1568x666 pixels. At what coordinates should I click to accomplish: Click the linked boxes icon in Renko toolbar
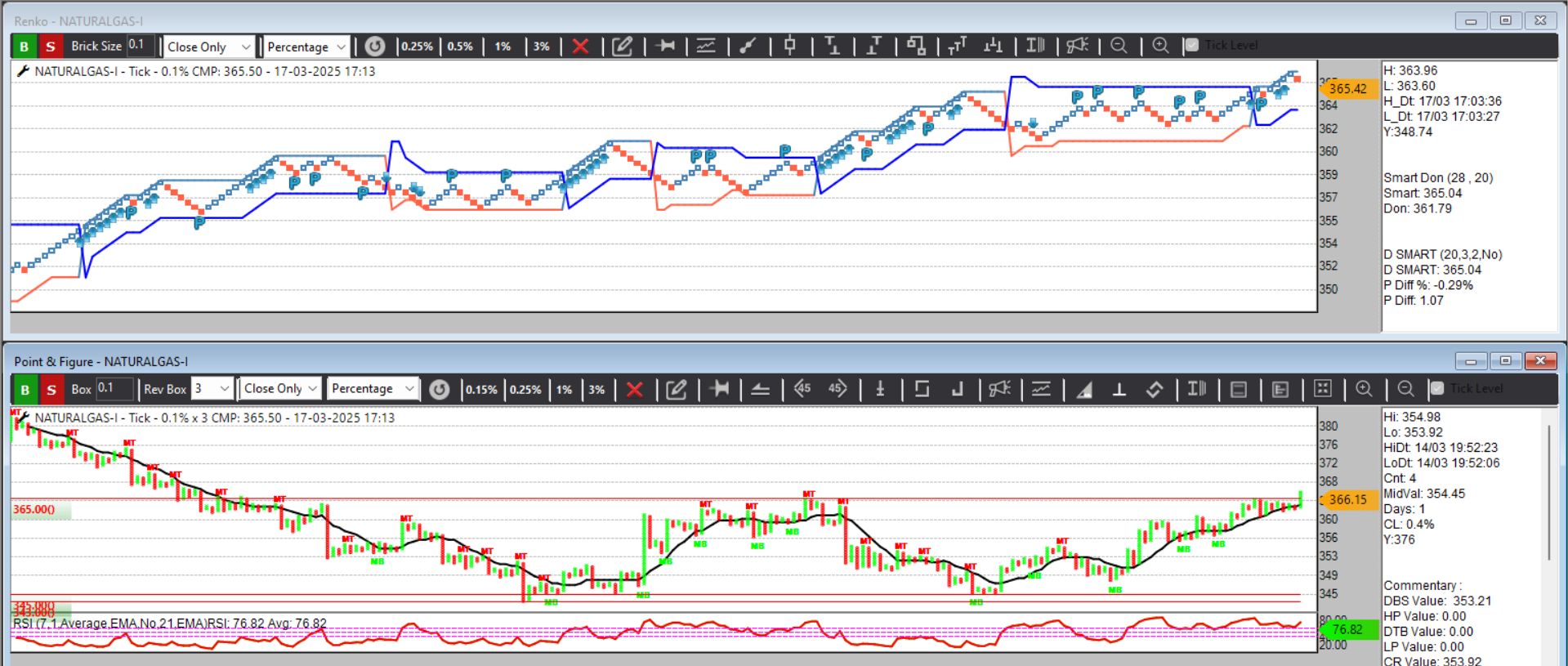[x=916, y=46]
